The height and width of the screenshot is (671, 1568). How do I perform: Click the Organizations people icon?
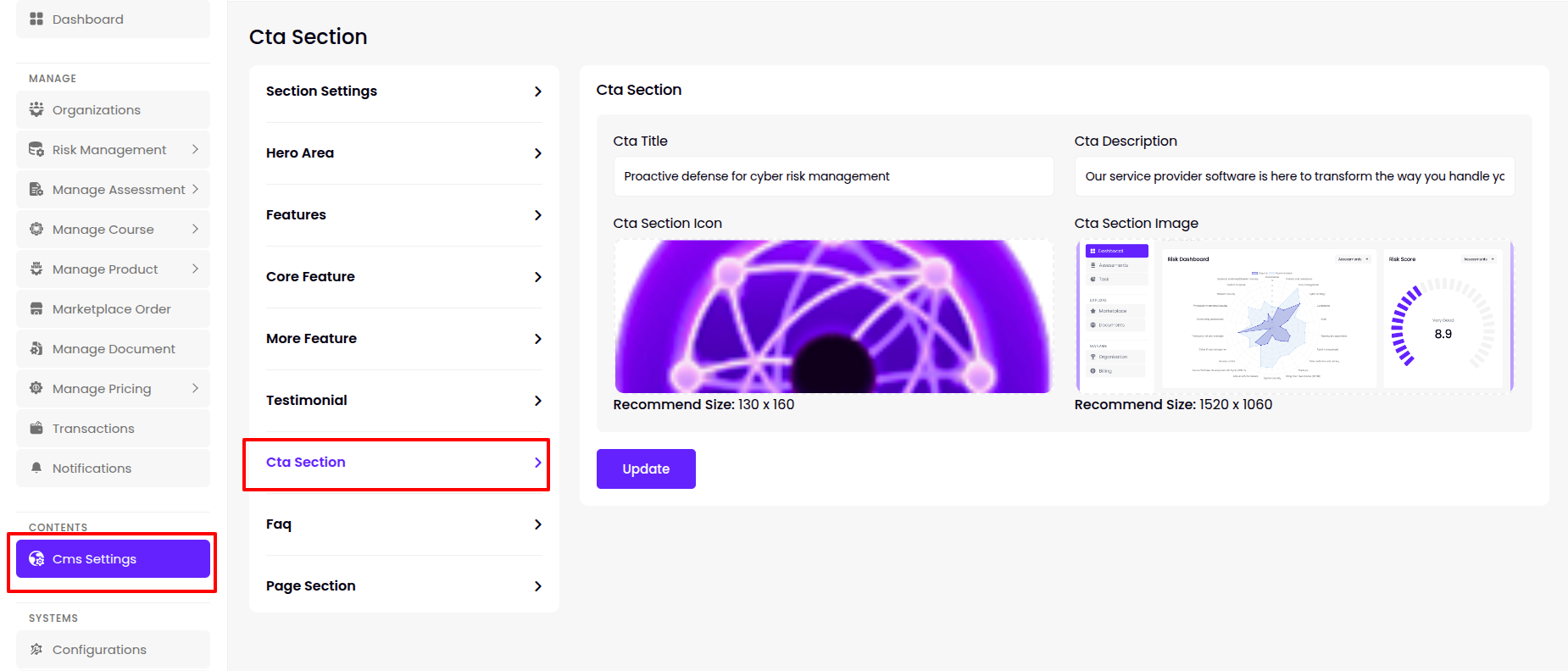pyautogui.click(x=36, y=109)
